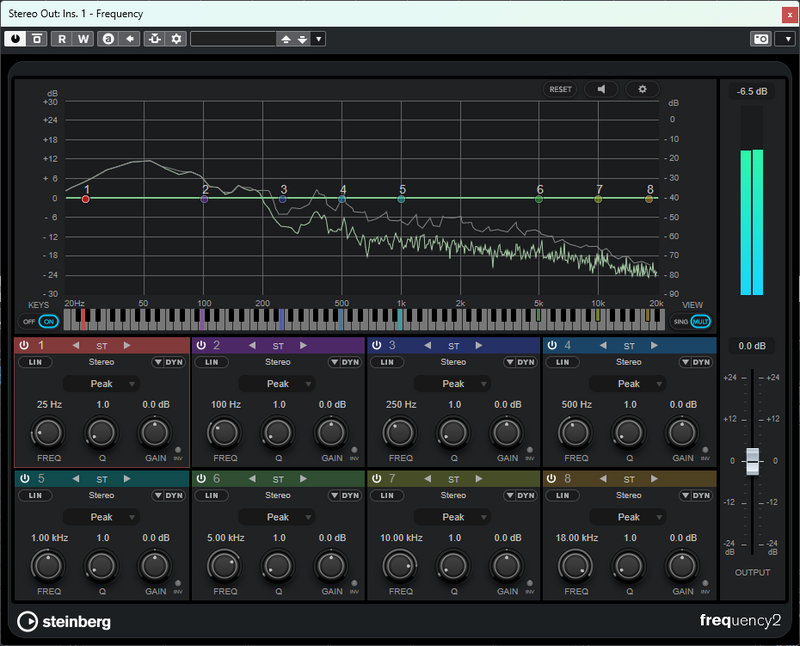Click the OUTPUT fader handle
This screenshot has width=800, height=646.
[753, 461]
